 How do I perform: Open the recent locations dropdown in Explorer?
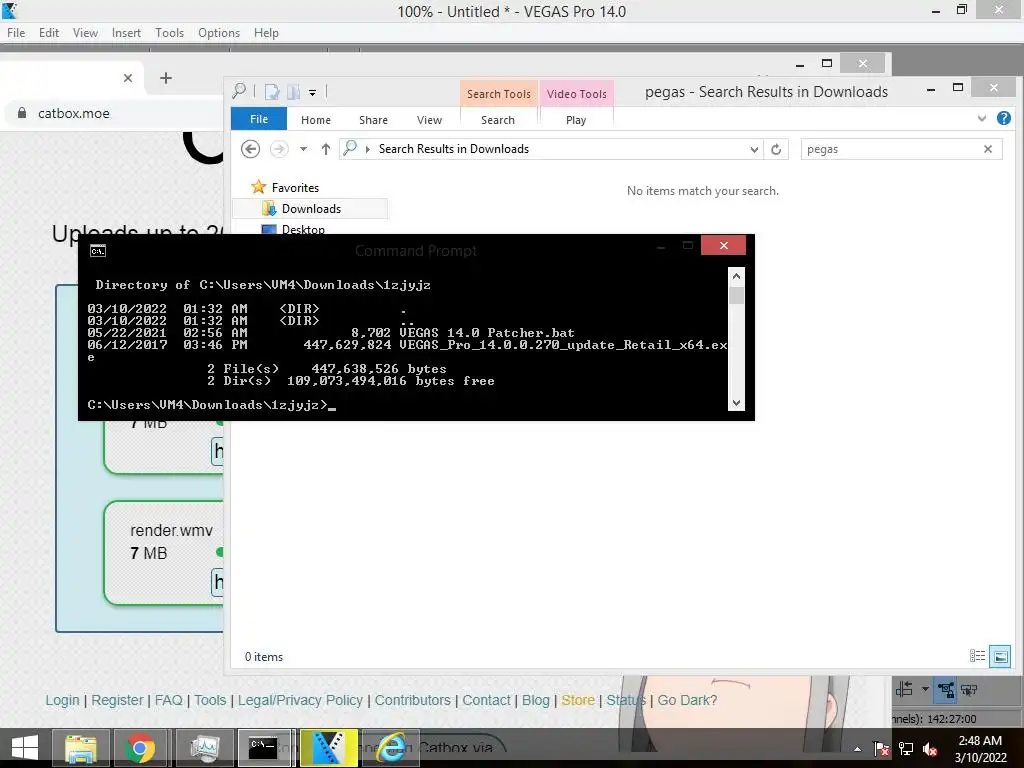point(303,149)
